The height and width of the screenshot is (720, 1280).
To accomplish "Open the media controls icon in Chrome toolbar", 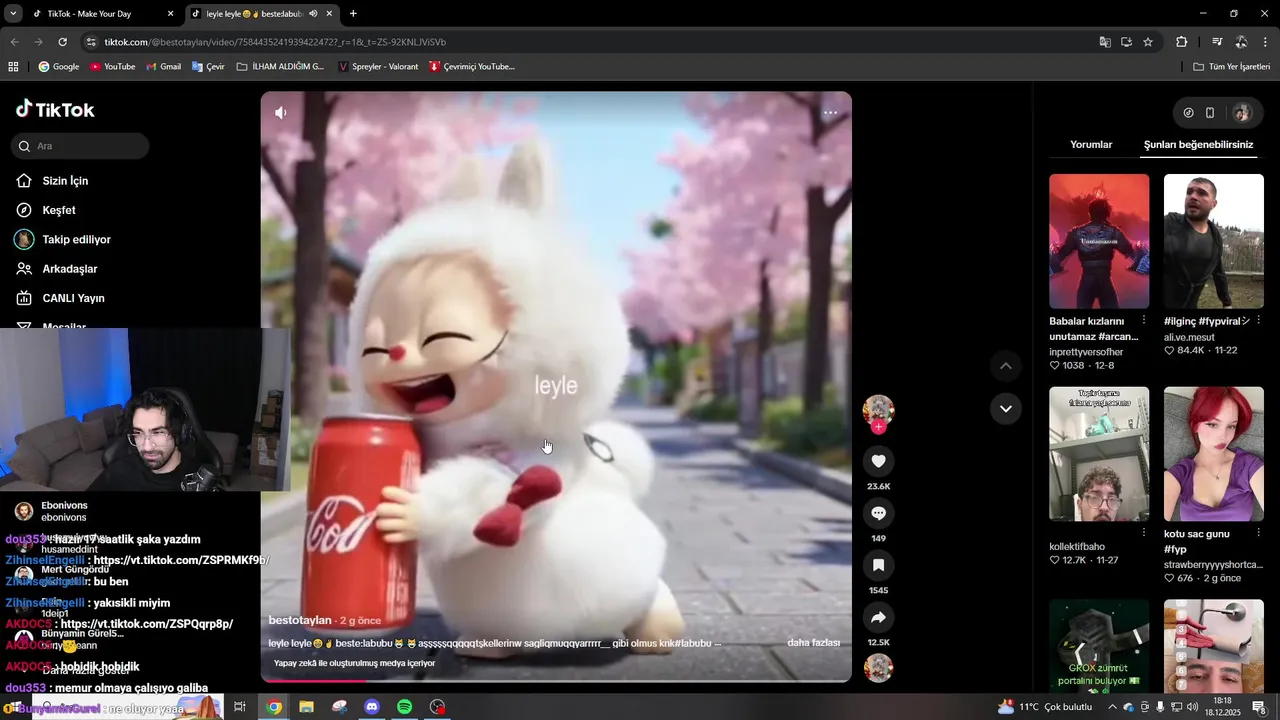I will coord(1217,42).
